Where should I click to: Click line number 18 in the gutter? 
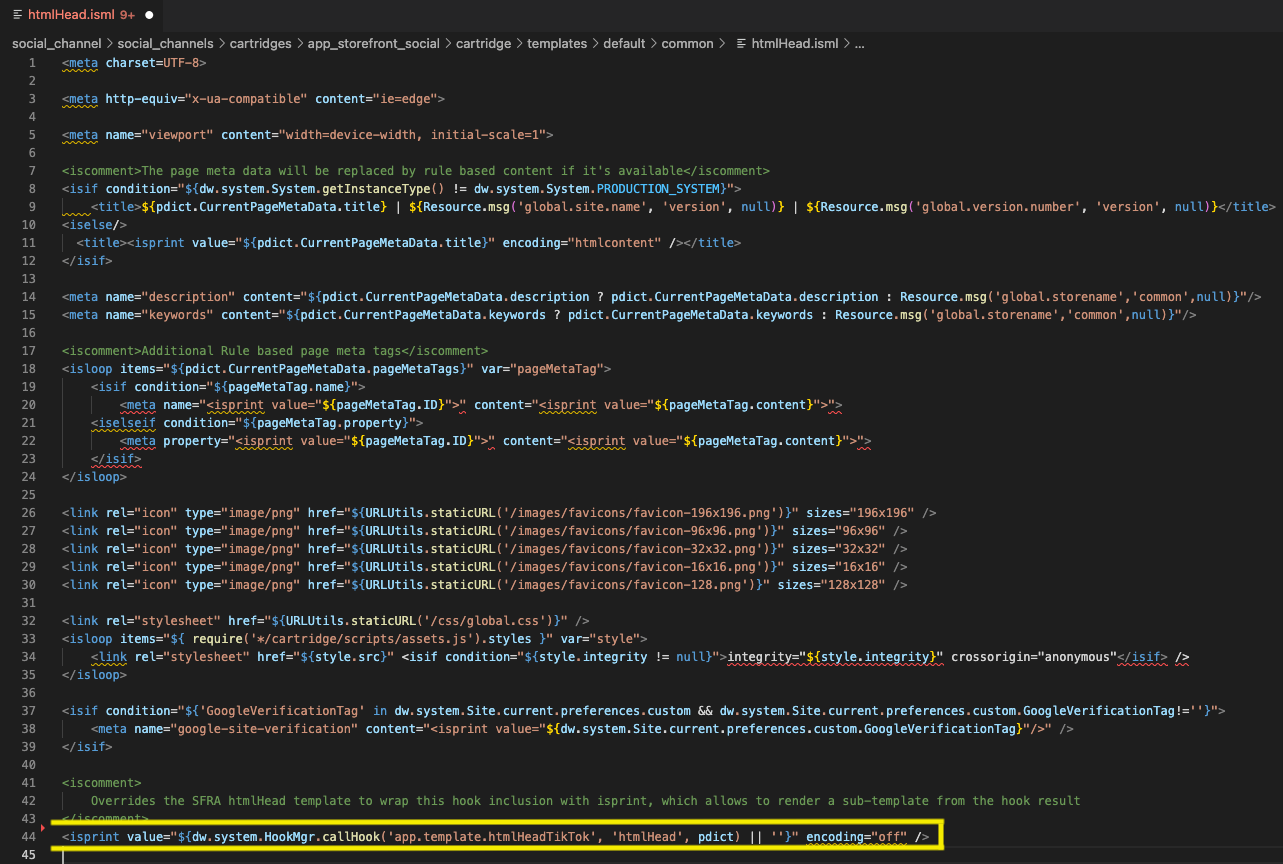29,369
